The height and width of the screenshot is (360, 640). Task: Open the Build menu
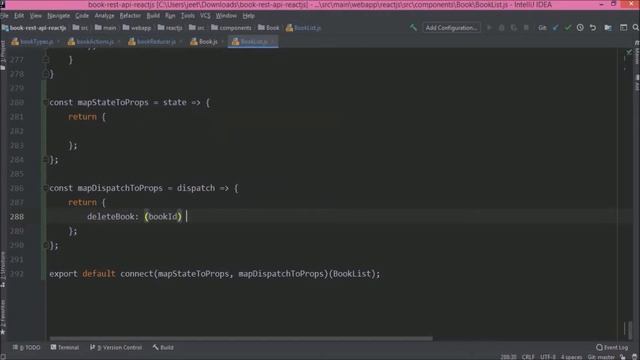tap(153, 16)
